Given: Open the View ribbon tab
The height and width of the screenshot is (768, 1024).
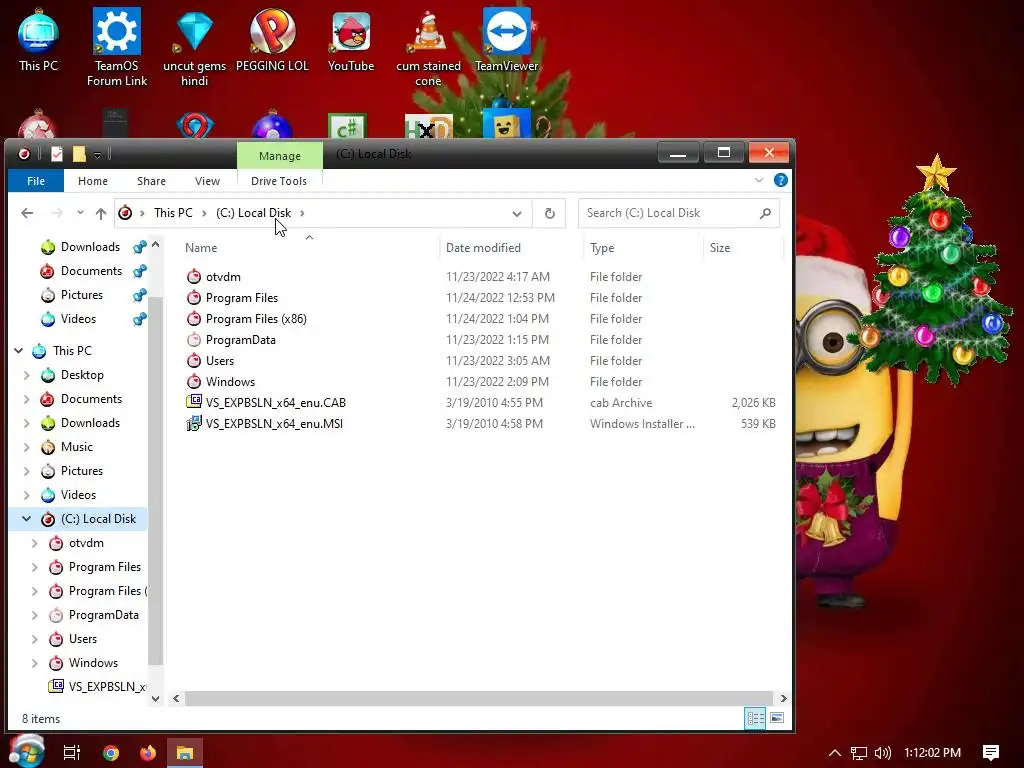Looking at the screenshot, I should (207, 181).
